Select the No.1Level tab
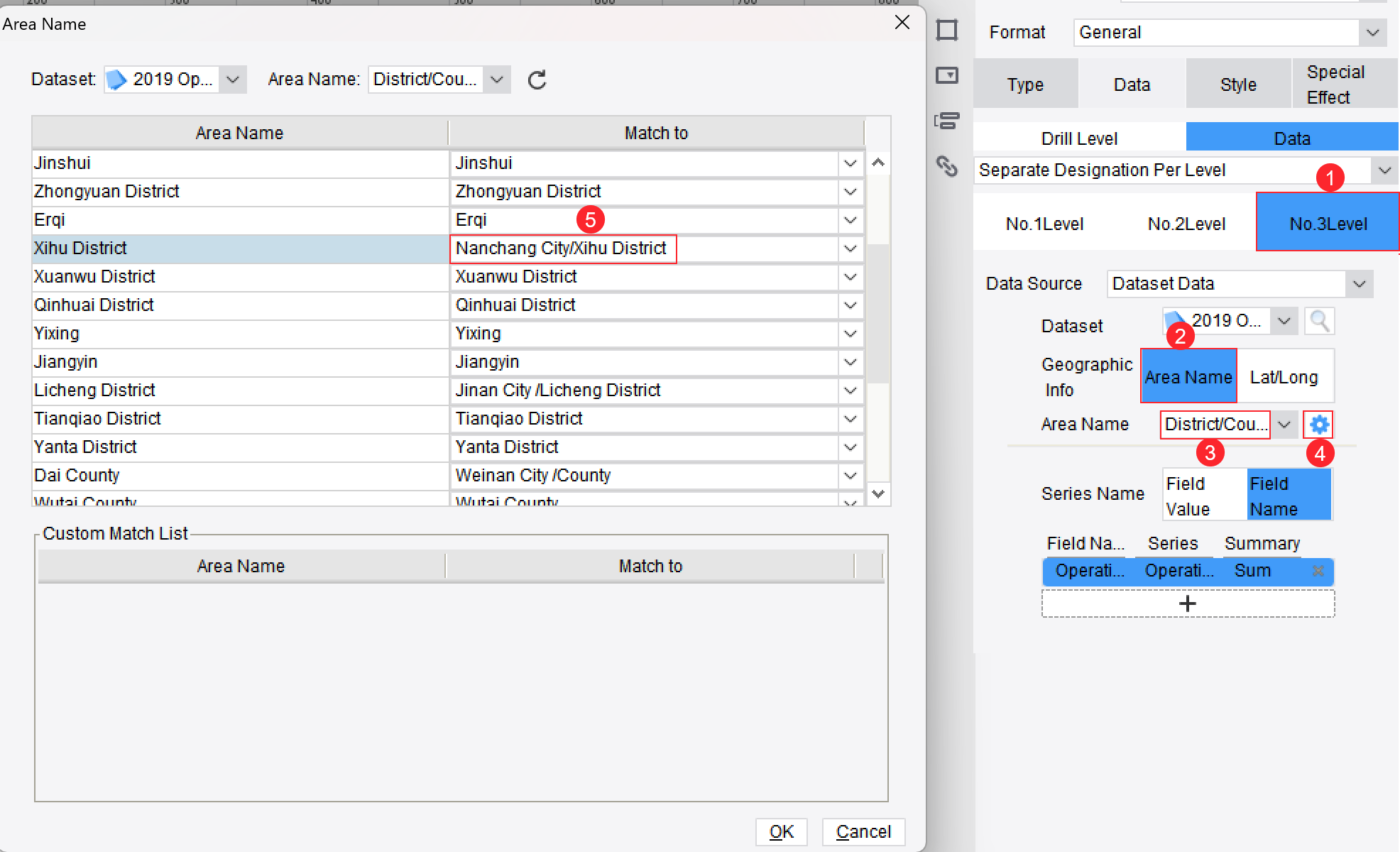The image size is (1400, 852). 1044,223
